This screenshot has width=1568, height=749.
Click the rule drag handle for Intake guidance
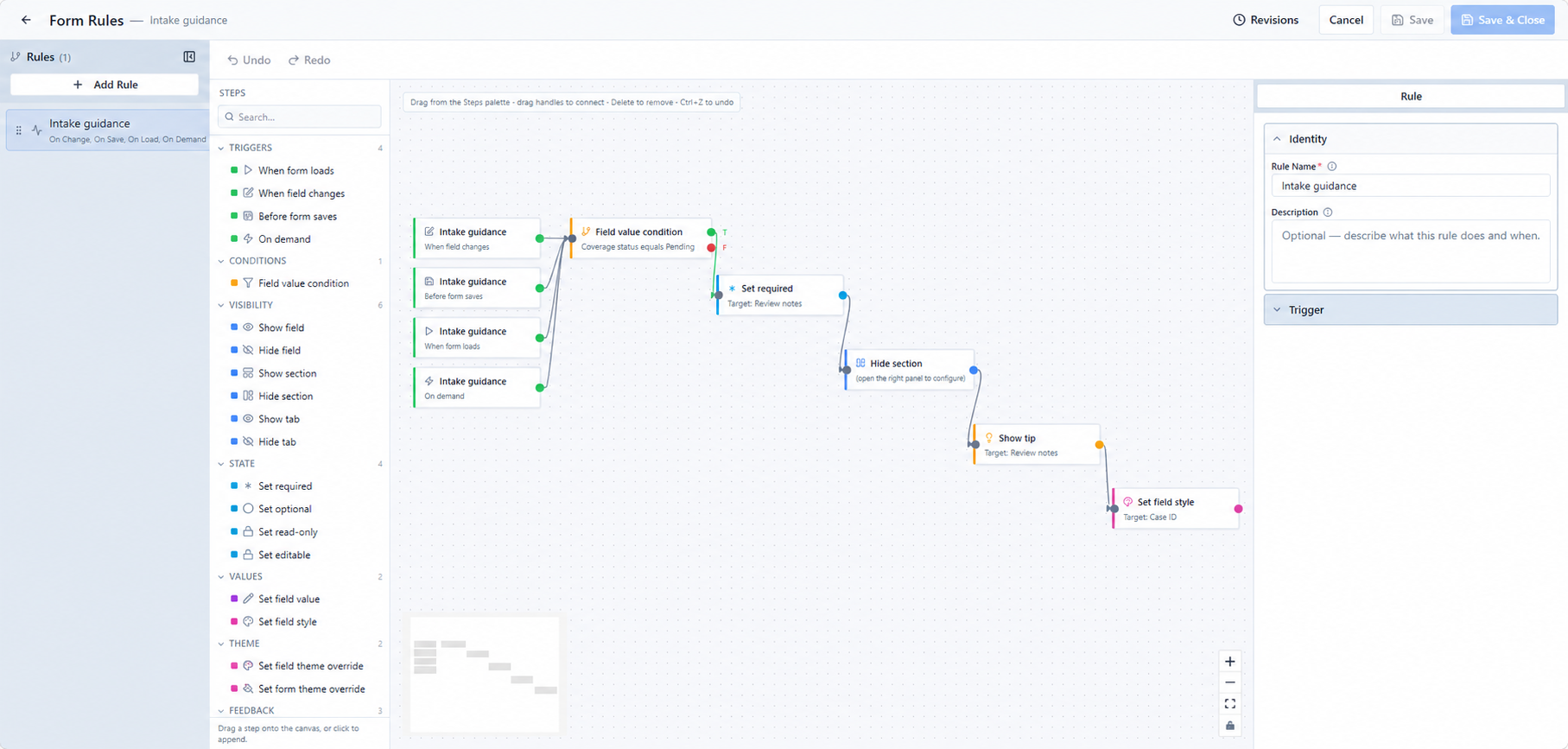(18, 130)
